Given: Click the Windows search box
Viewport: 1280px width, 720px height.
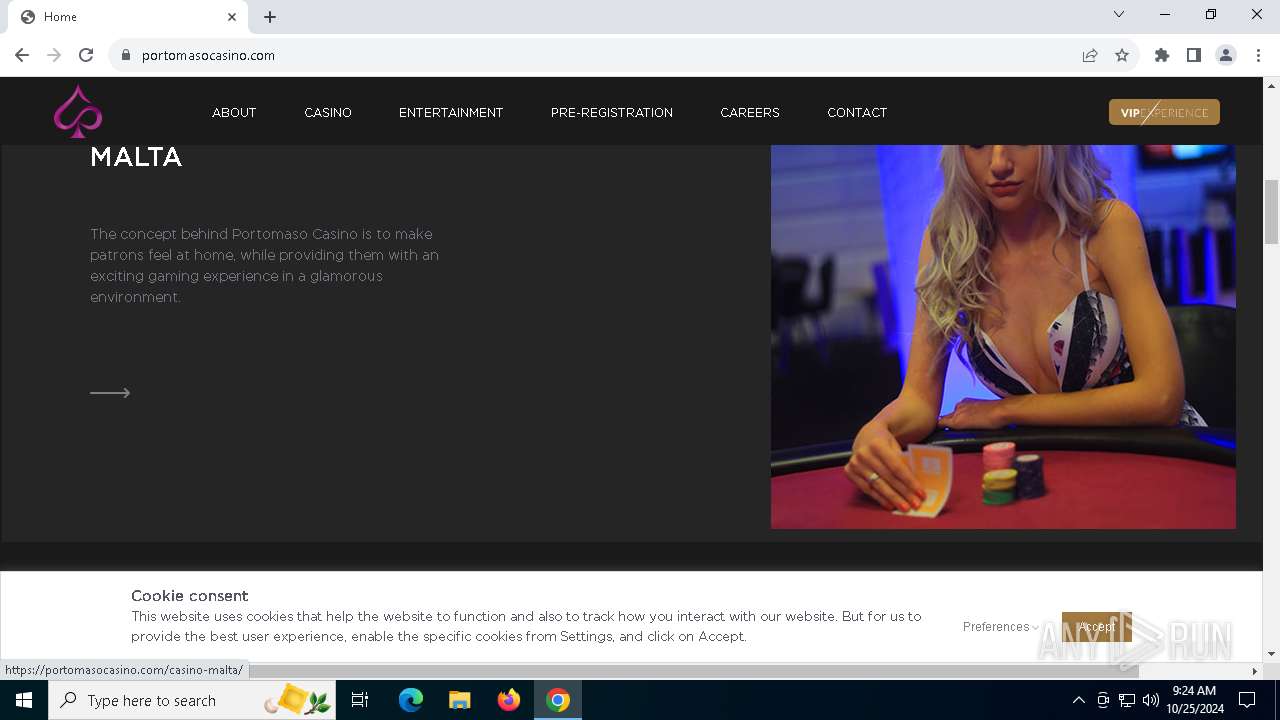Looking at the screenshot, I should pyautogui.click(x=192, y=700).
